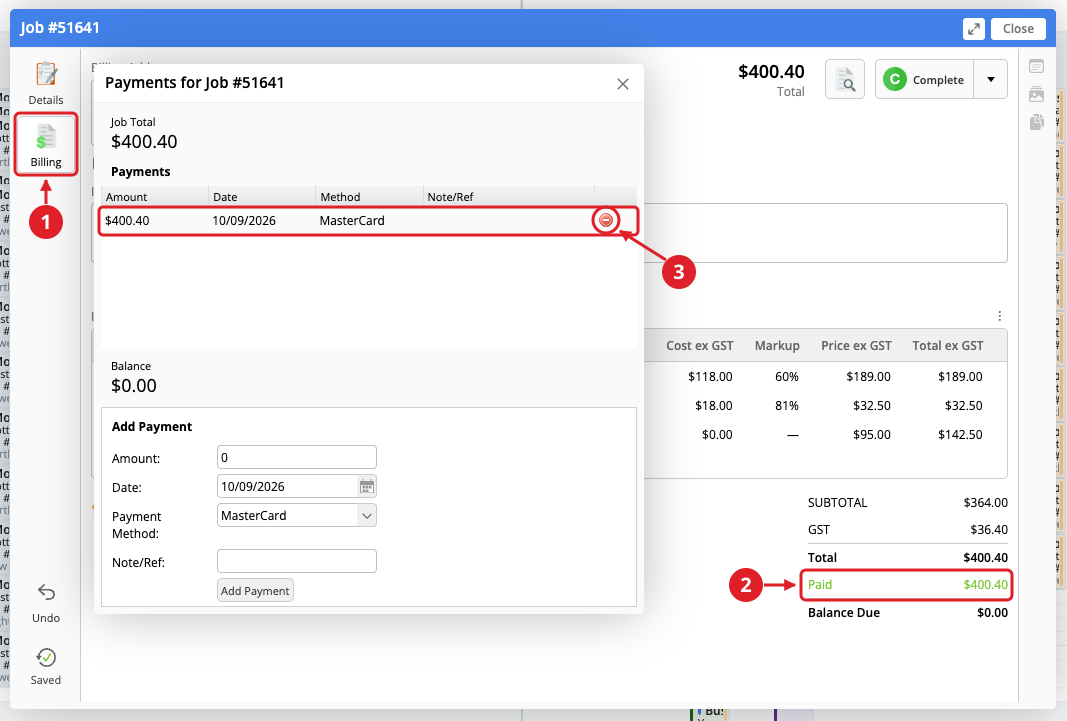This screenshot has width=1067, height=721.
Task: Click the Add Payment button
Action: click(x=255, y=590)
